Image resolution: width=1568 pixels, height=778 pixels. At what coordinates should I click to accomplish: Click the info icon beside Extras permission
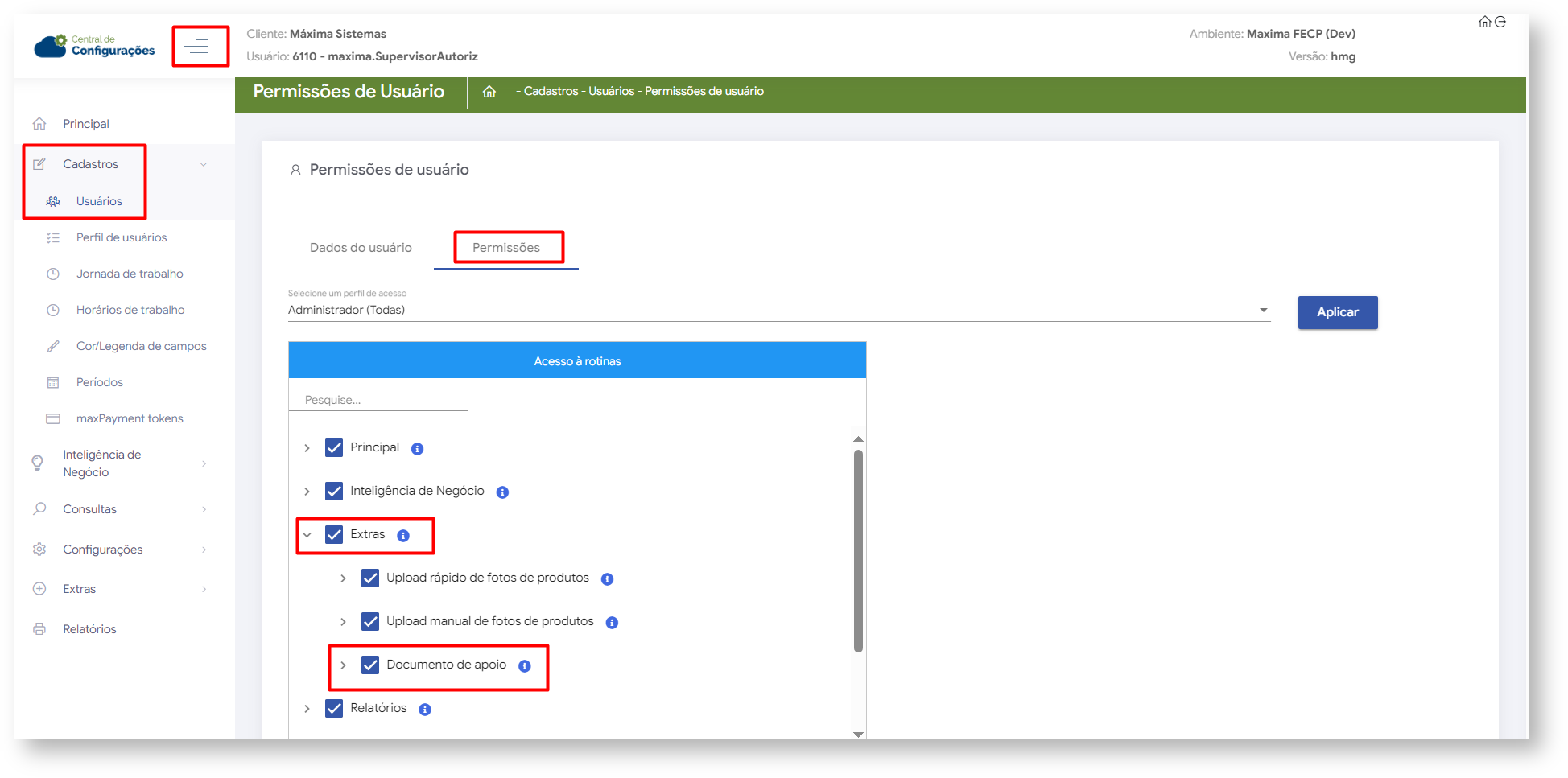pyautogui.click(x=403, y=536)
